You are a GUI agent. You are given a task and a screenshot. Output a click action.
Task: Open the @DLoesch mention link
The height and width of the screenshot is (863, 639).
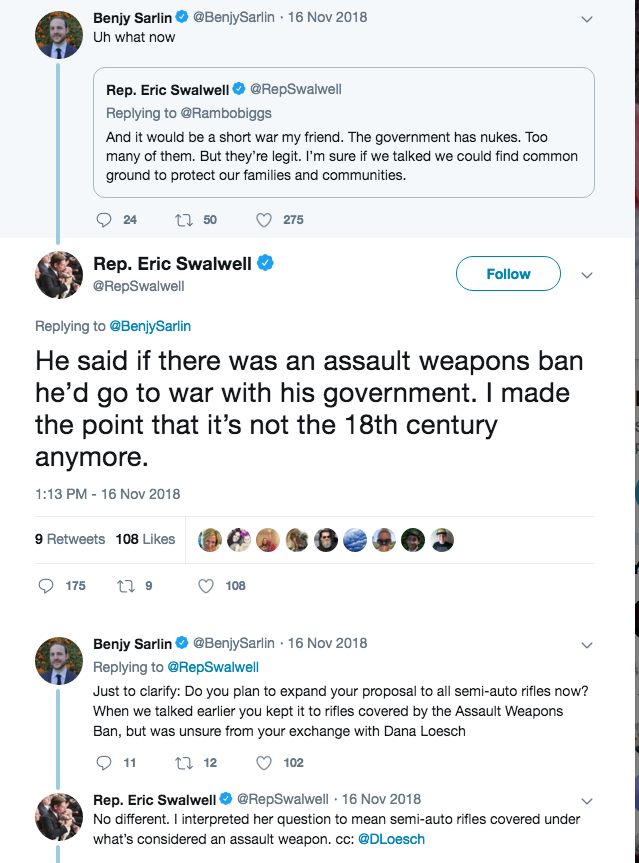click(x=391, y=839)
